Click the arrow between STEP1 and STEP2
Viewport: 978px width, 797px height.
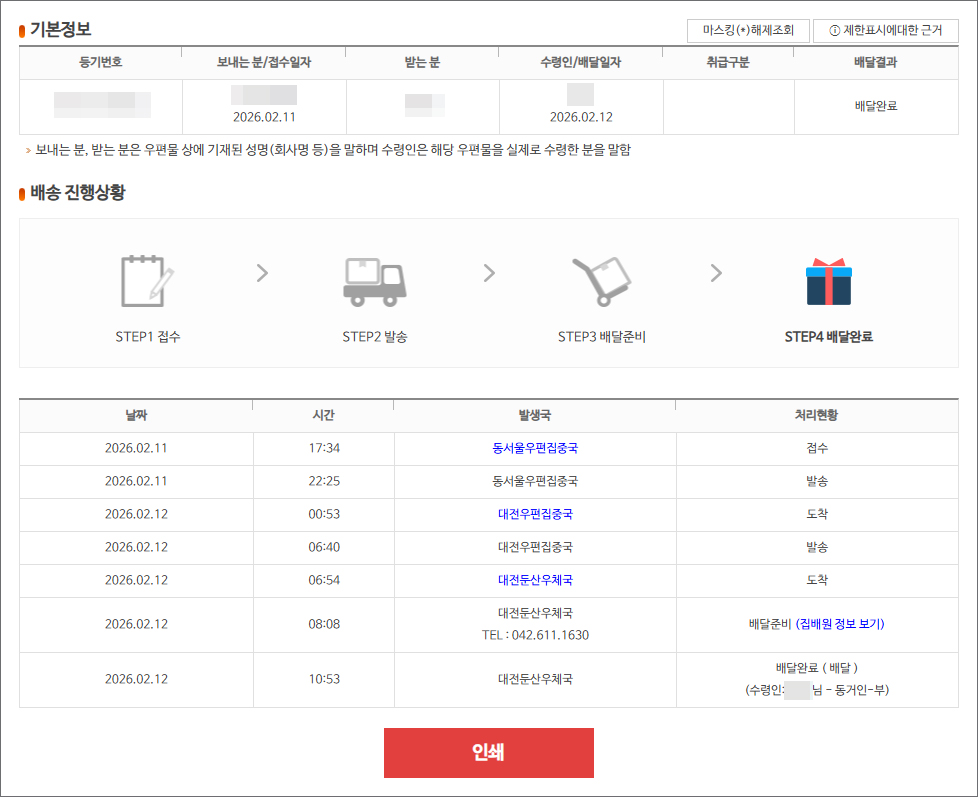[x=262, y=273]
